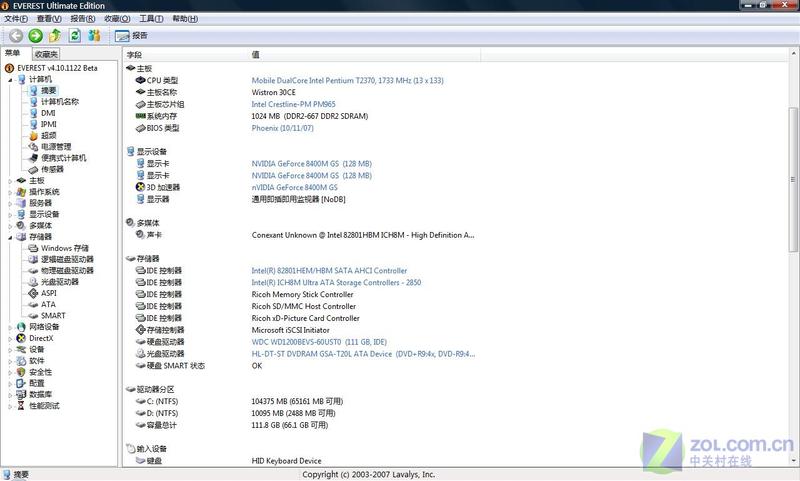Select 超频 tree item
Screen dimensions: 800x481
point(48,135)
